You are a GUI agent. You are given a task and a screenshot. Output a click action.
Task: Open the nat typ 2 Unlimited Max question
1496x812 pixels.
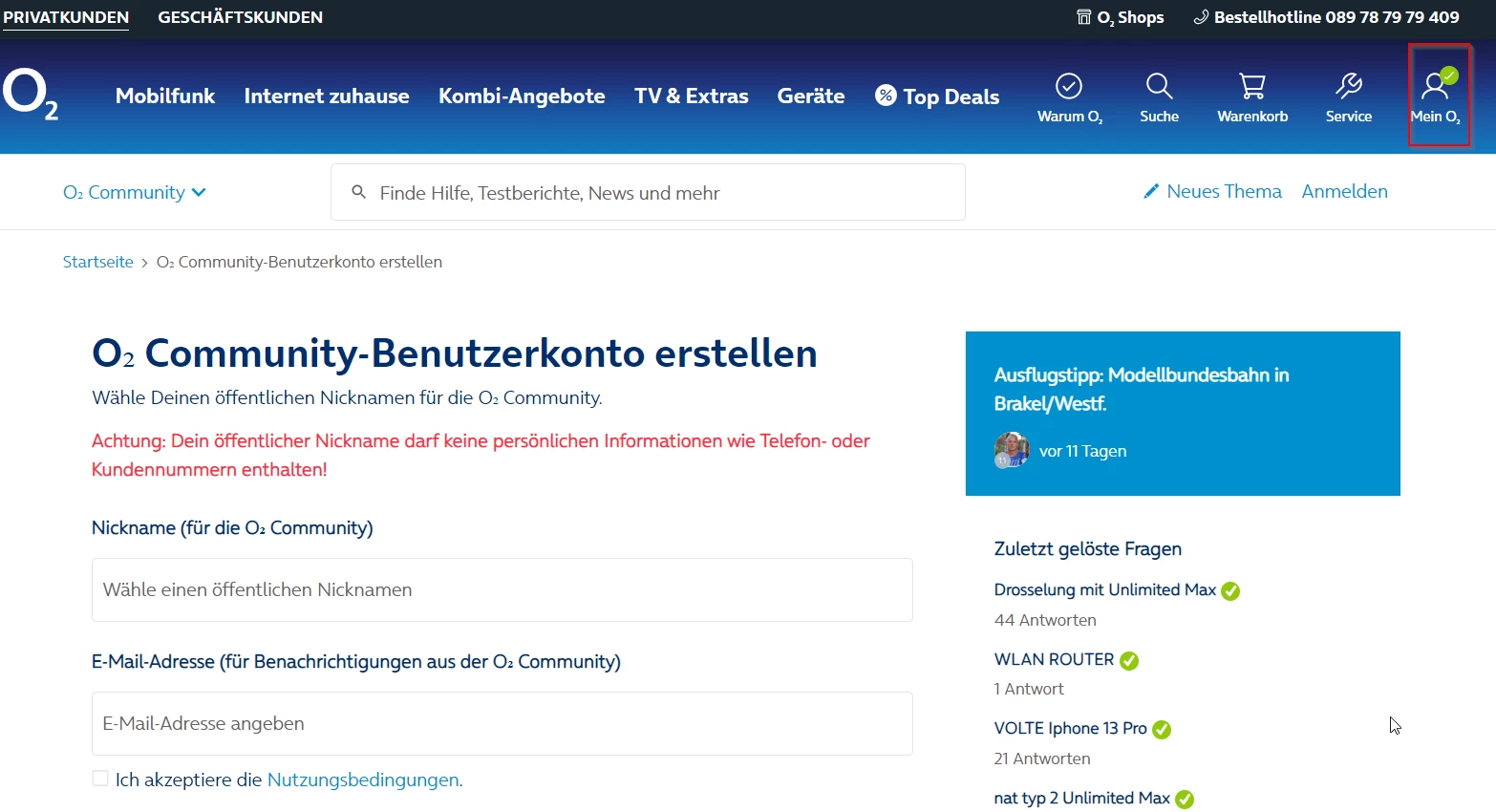(1081, 798)
